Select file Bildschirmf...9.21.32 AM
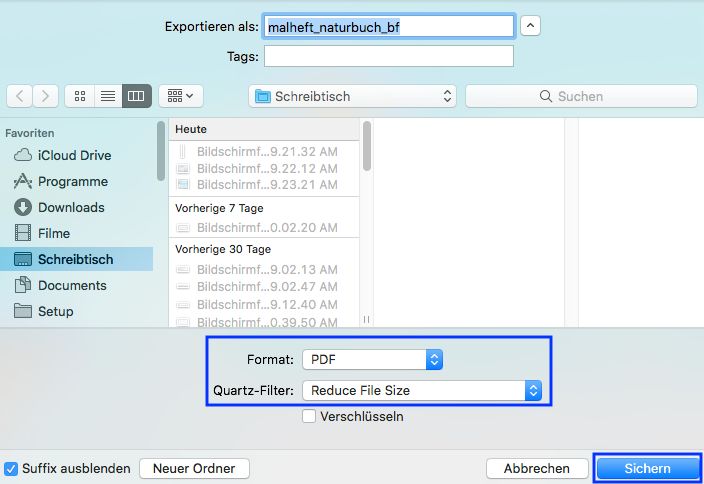The width and height of the screenshot is (704, 484). pos(264,152)
